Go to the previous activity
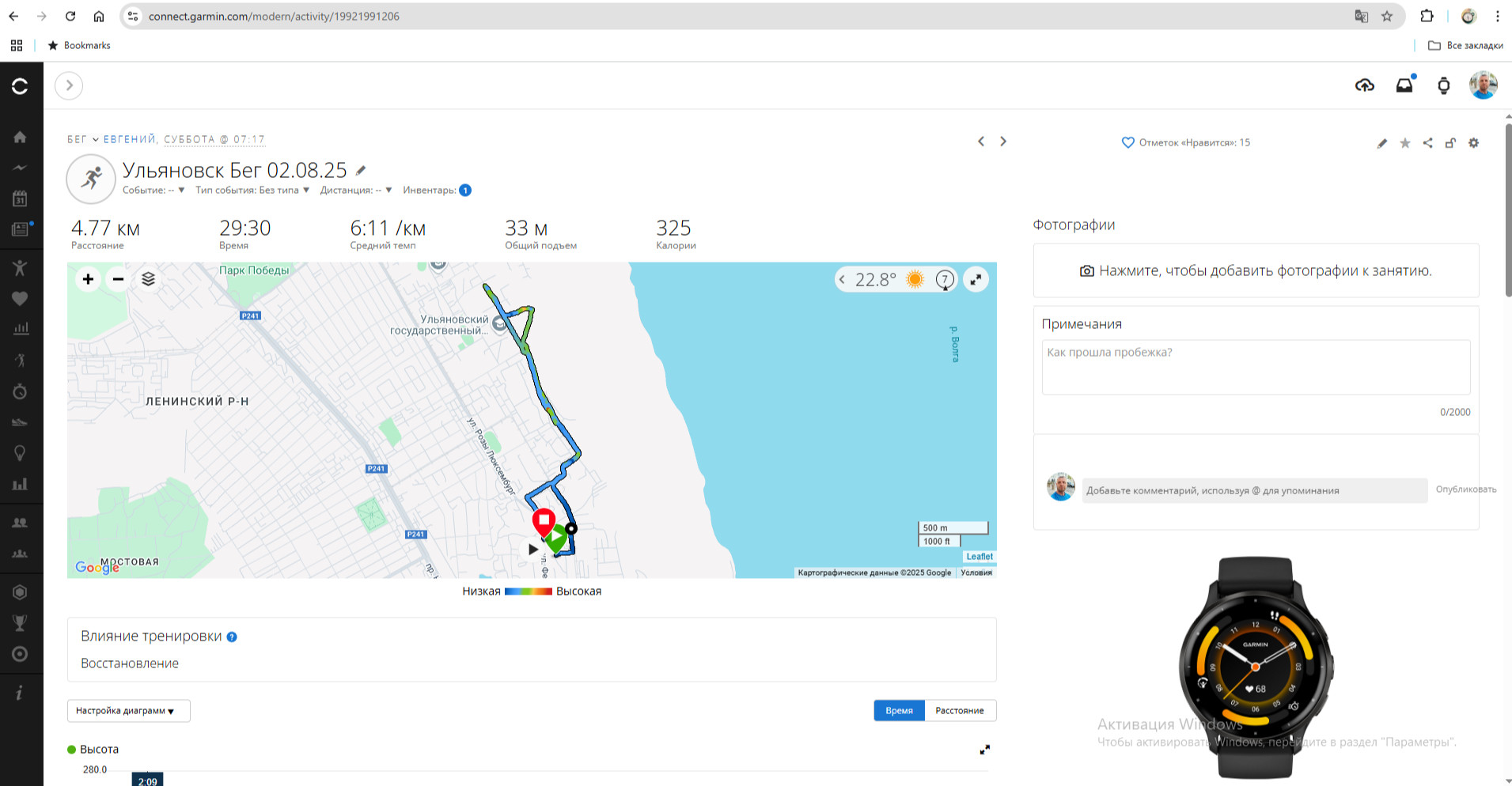Screen dimensions: 1512x786 click(x=981, y=142)
